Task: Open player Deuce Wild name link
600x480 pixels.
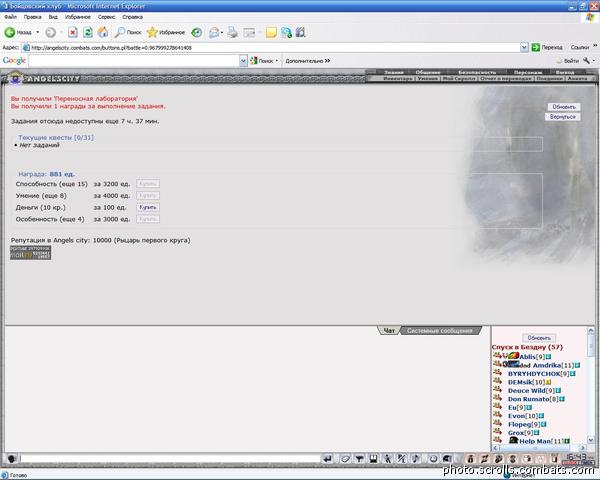Action: coord(527,391)
